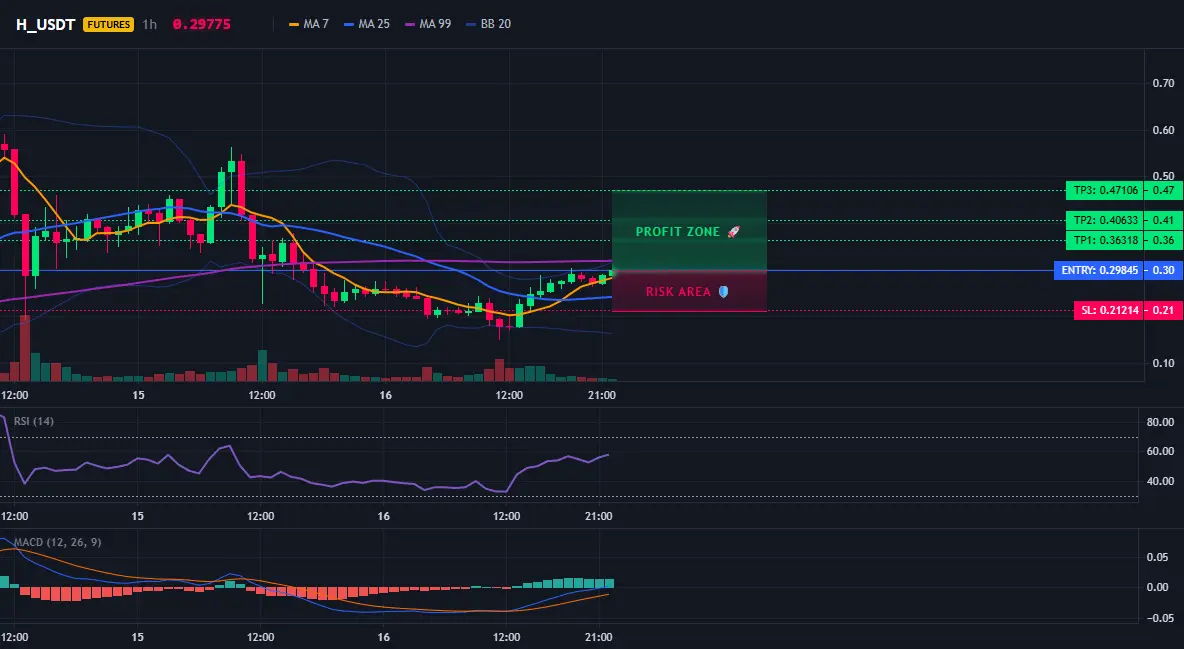Toggle the MA 99 legend item
Screen dimensions: 1184x649
tap(428, 24)
